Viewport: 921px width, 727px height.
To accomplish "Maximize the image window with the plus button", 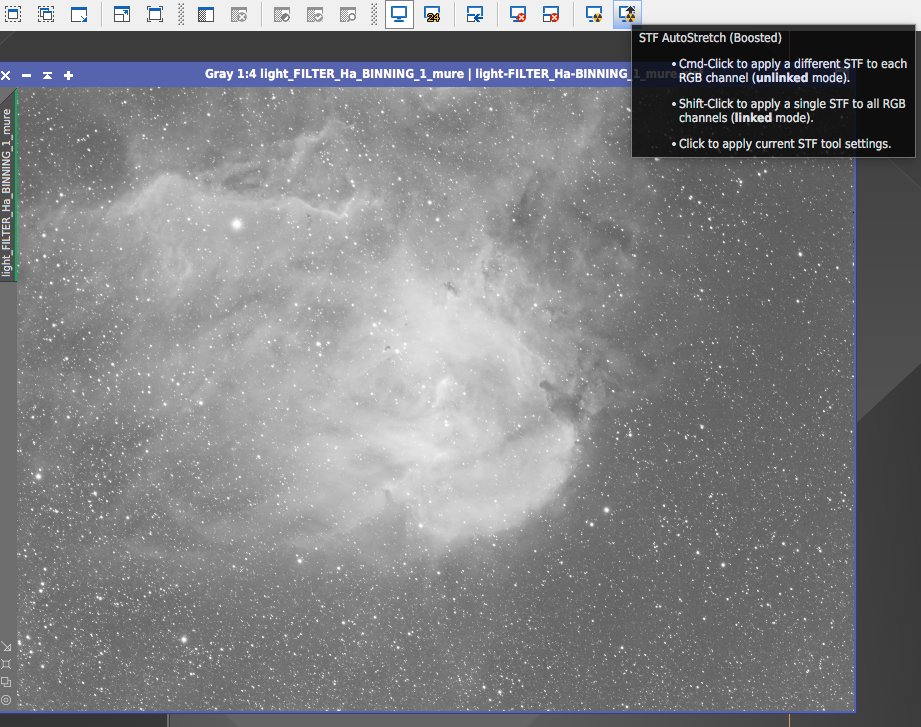I will (69, 75).
